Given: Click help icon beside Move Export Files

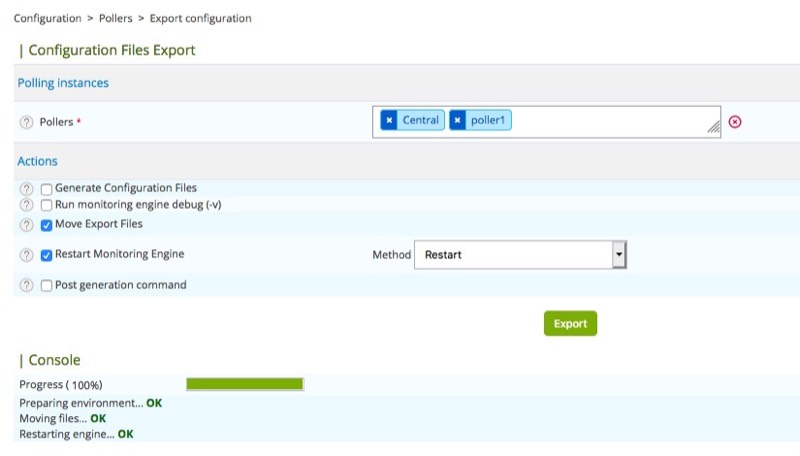Looking at the screenshot, I should [x=27, y=224].
